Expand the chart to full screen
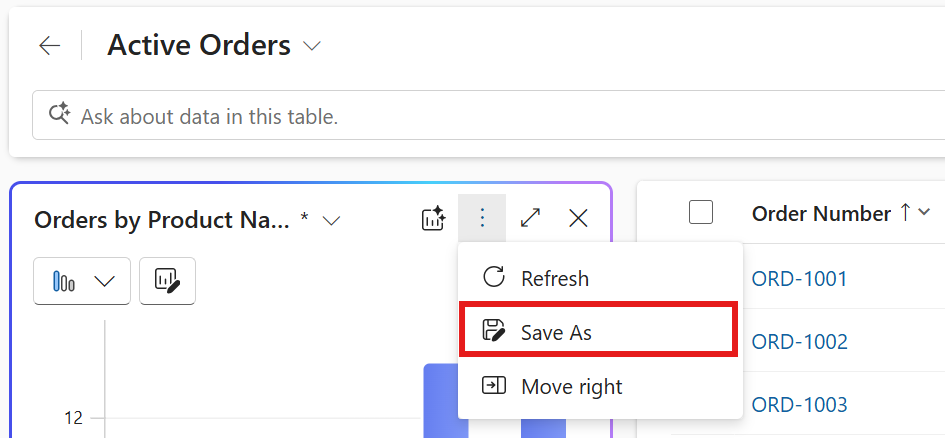Viewport: 945px width, 438px height. [x=530, y=218]
